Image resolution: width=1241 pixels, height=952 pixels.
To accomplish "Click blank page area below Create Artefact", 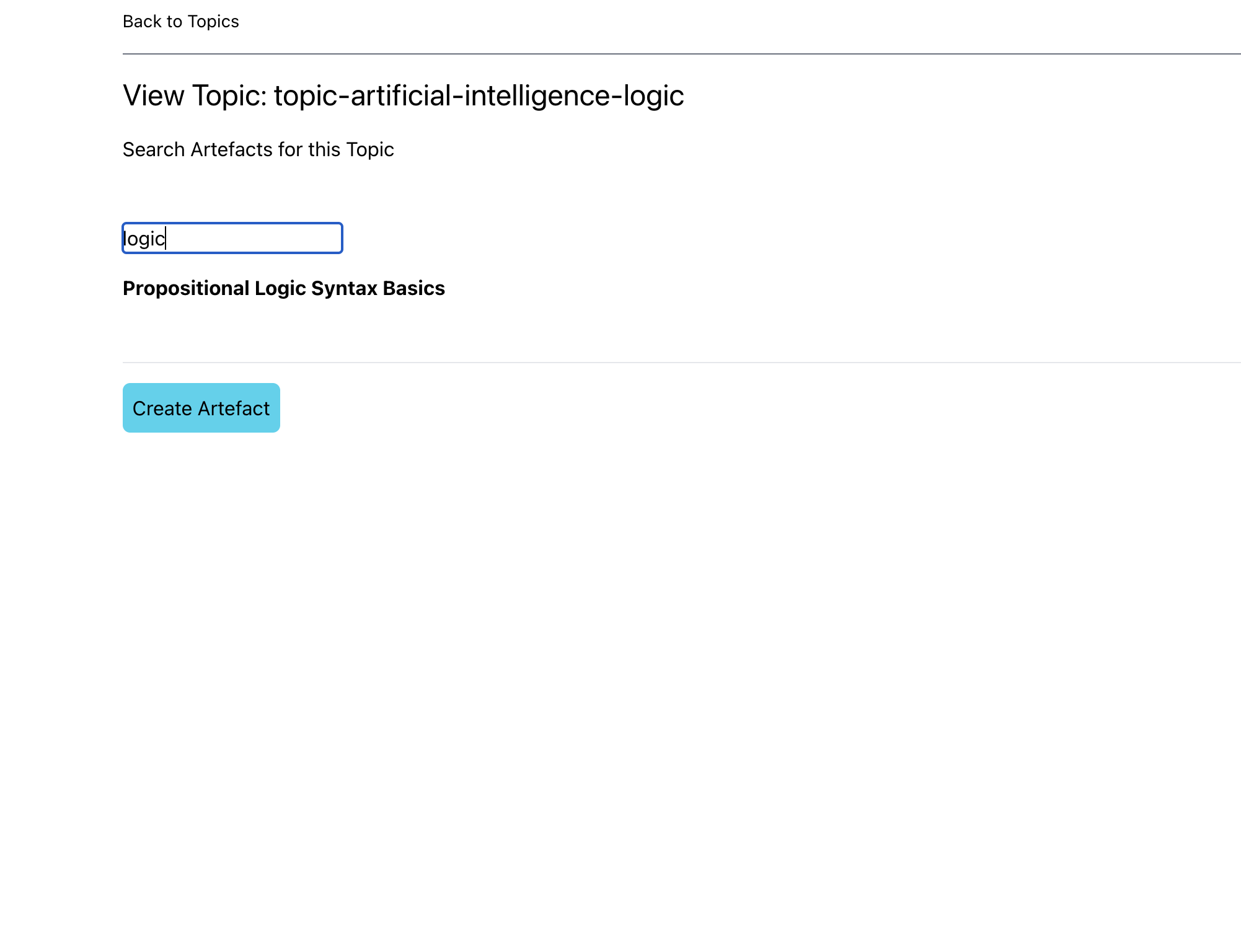I will (620, 620).
